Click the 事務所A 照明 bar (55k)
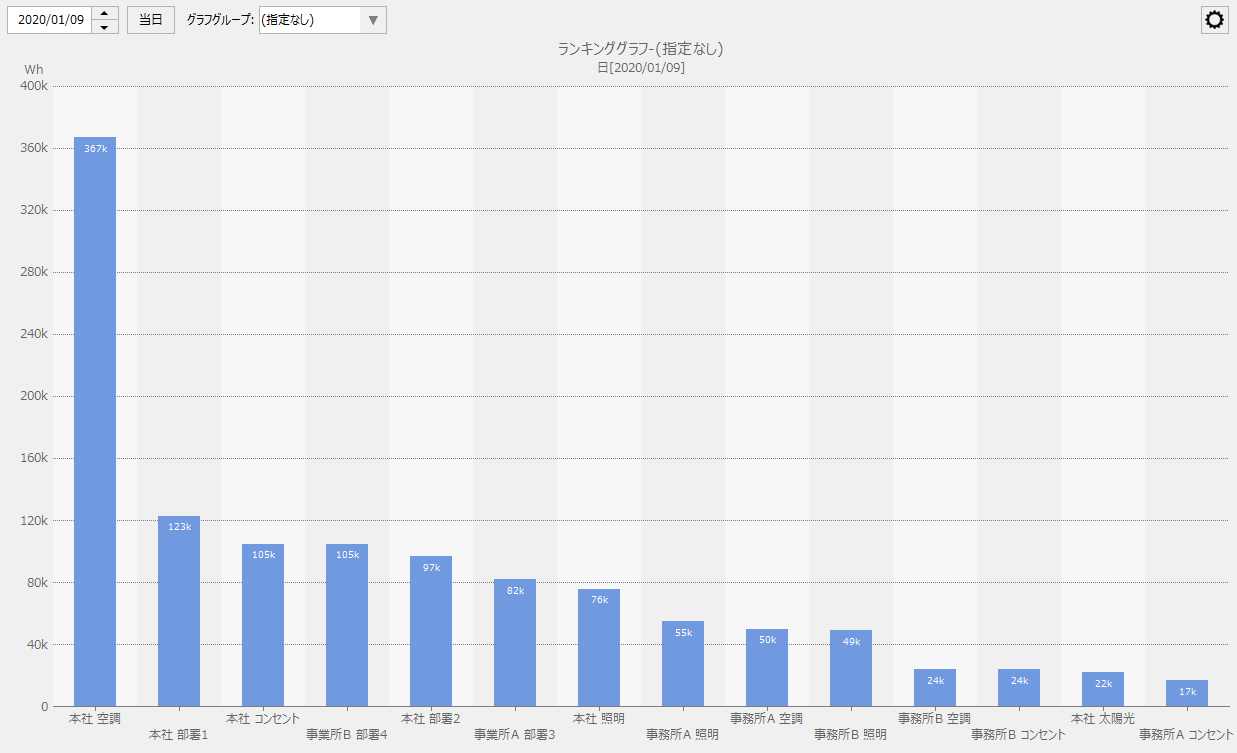 click(683, 662)
